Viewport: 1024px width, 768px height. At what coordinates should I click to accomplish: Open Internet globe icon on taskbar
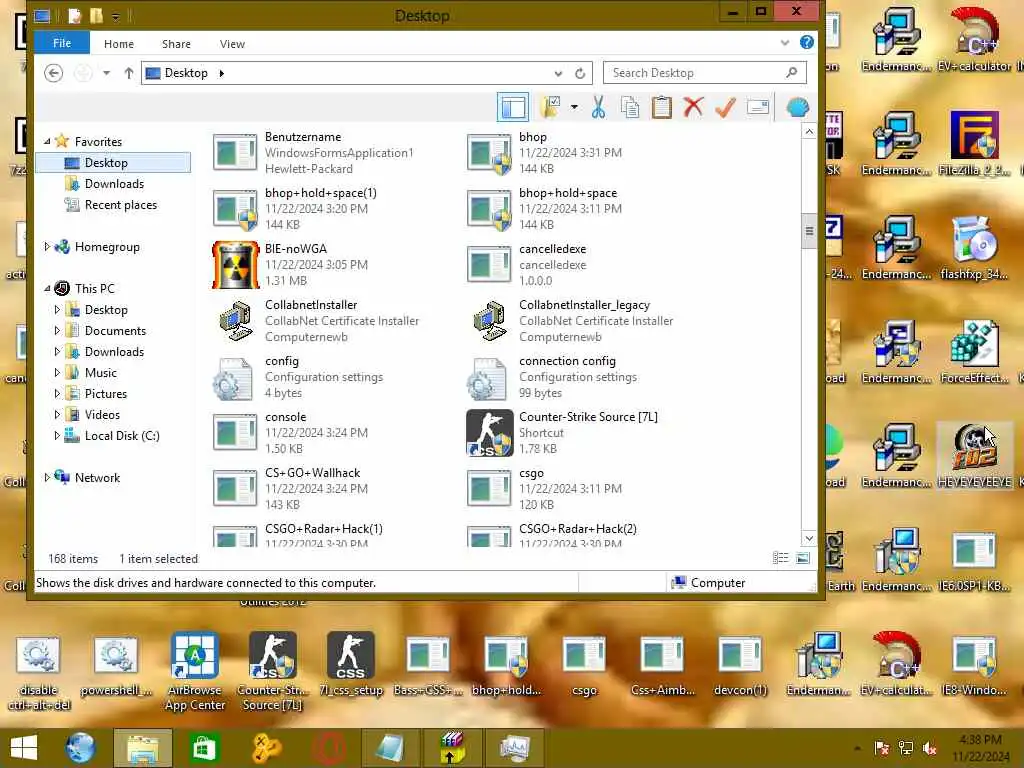tap(80, 748)
